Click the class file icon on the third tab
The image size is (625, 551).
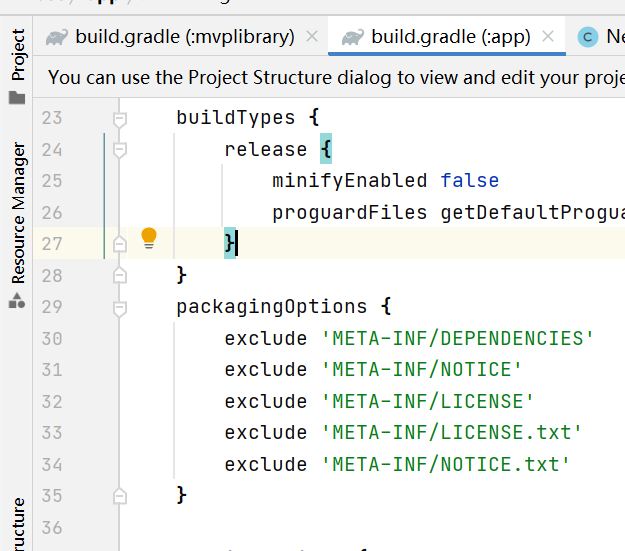pos(588,37)
